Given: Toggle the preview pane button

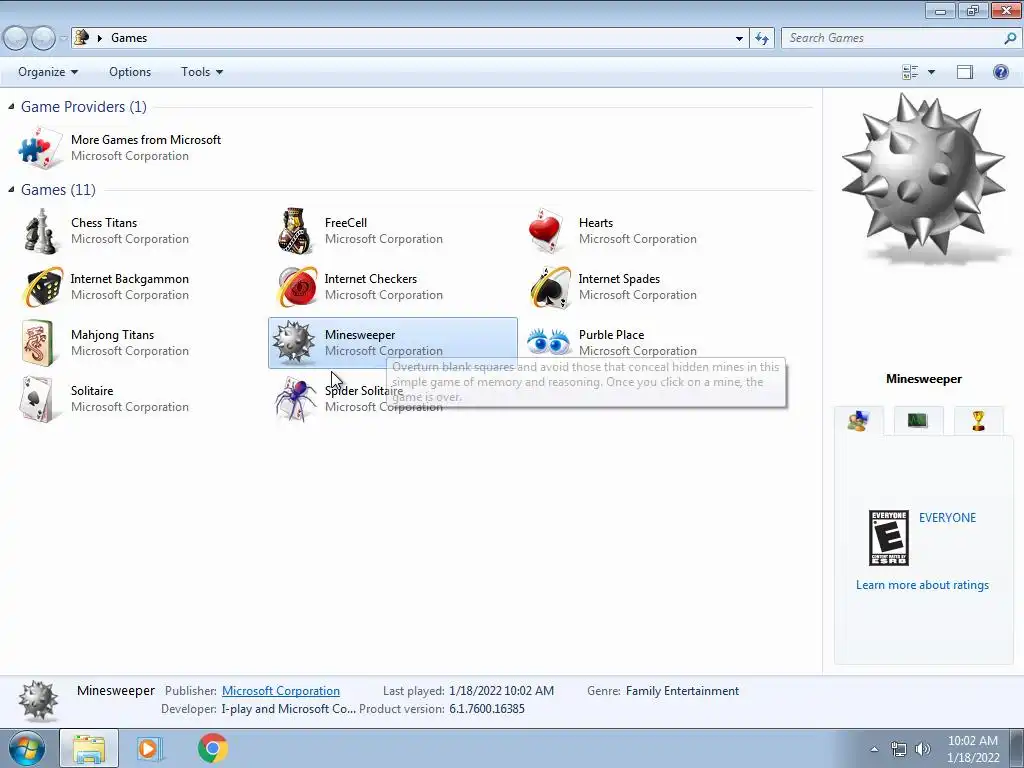Looking at the screenshot, I should 965,72.
